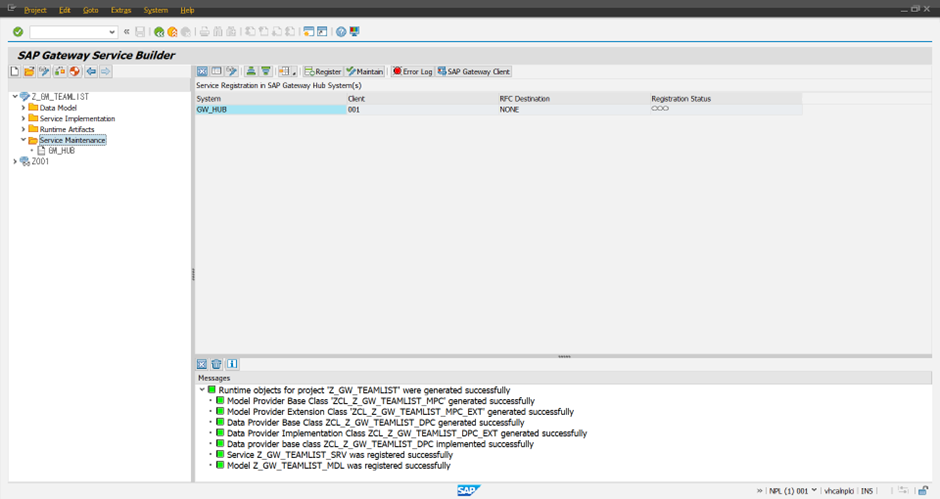Collapse the Service Maintenance folder

pos(23,140)
